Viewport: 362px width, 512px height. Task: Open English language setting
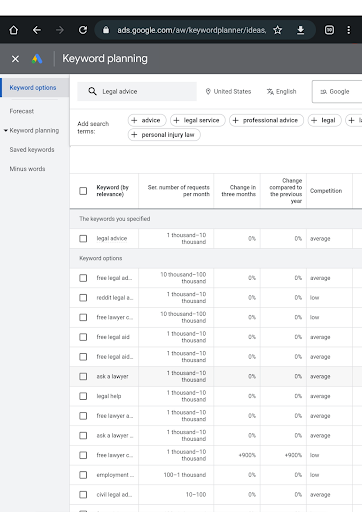[282, 91]
